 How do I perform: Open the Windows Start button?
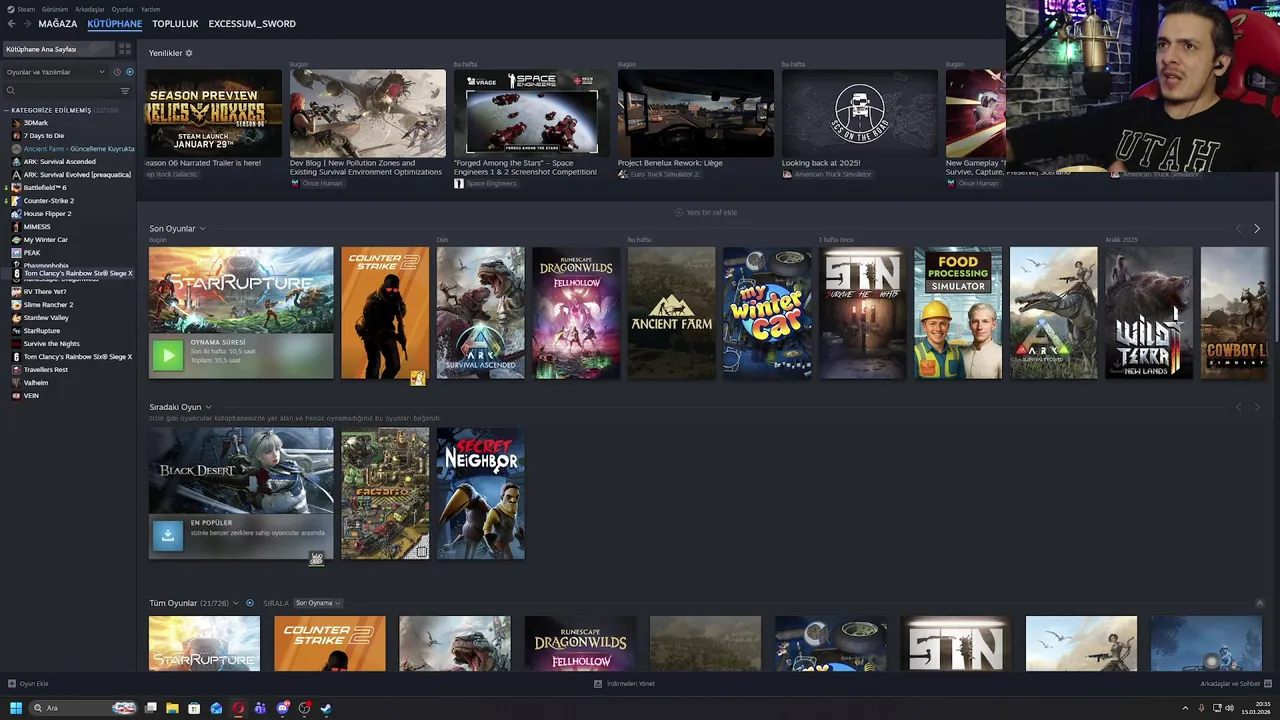tap(16, 708)
